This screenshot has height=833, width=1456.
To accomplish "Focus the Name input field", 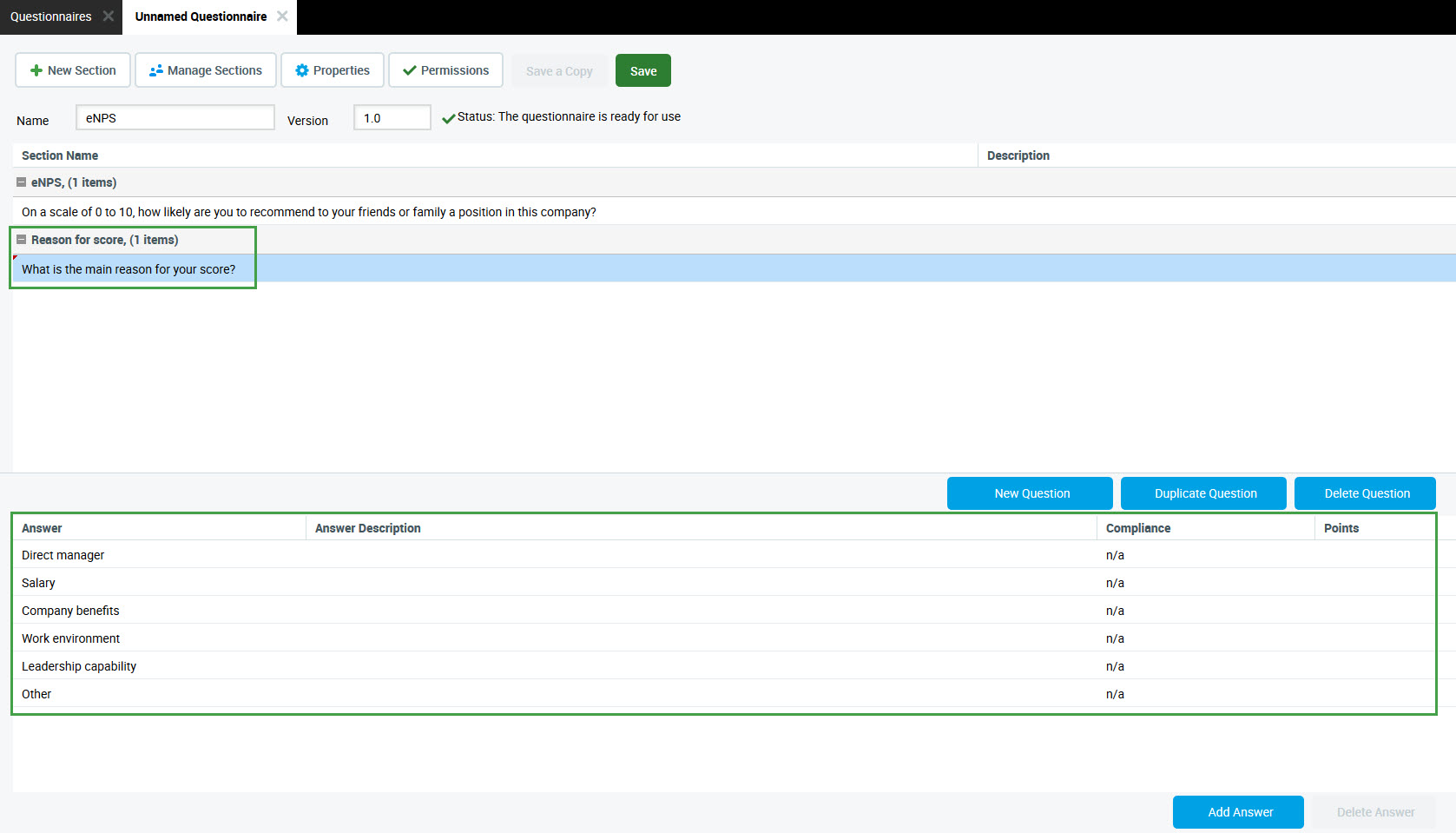I will point(175,118).
